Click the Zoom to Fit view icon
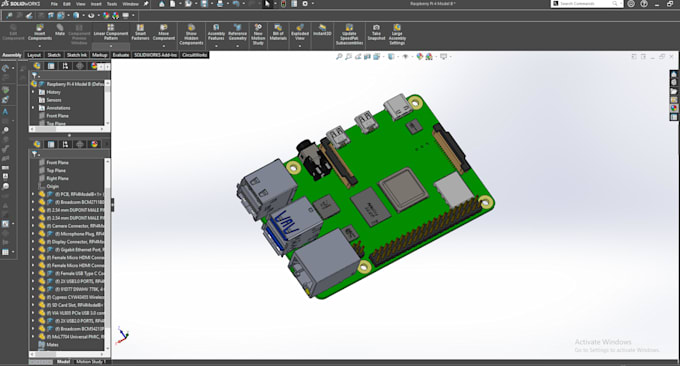This screenshot has width=680, height=366. [339, 57]
